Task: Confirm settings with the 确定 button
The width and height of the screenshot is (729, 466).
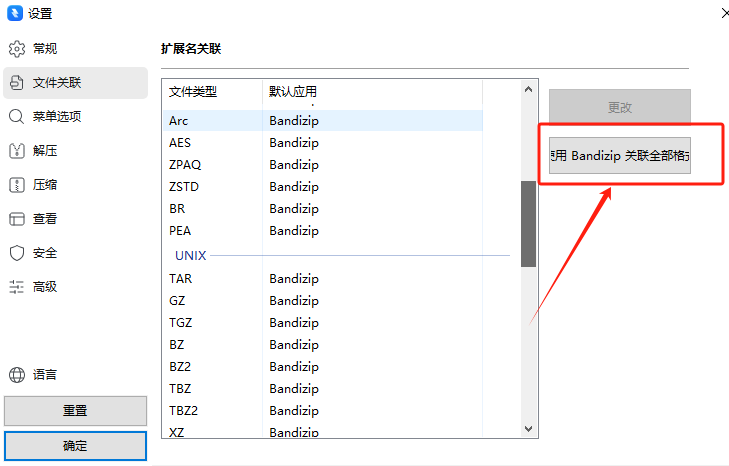Action: [x=75, y=446]
